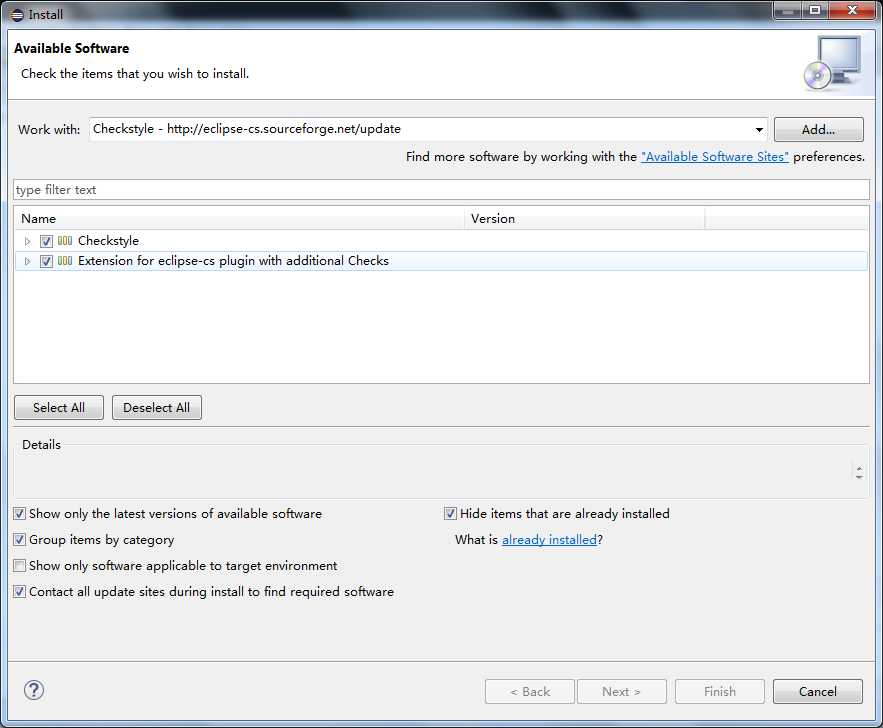Viewport: 883px width, 728px height.
Task: Click the type filter text field
Action: (442, 190)
